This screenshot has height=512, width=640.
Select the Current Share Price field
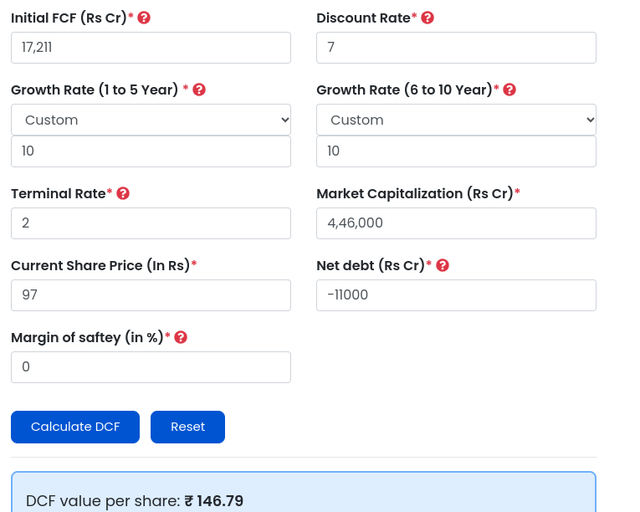pyautogui.click(x=151, y=295)
